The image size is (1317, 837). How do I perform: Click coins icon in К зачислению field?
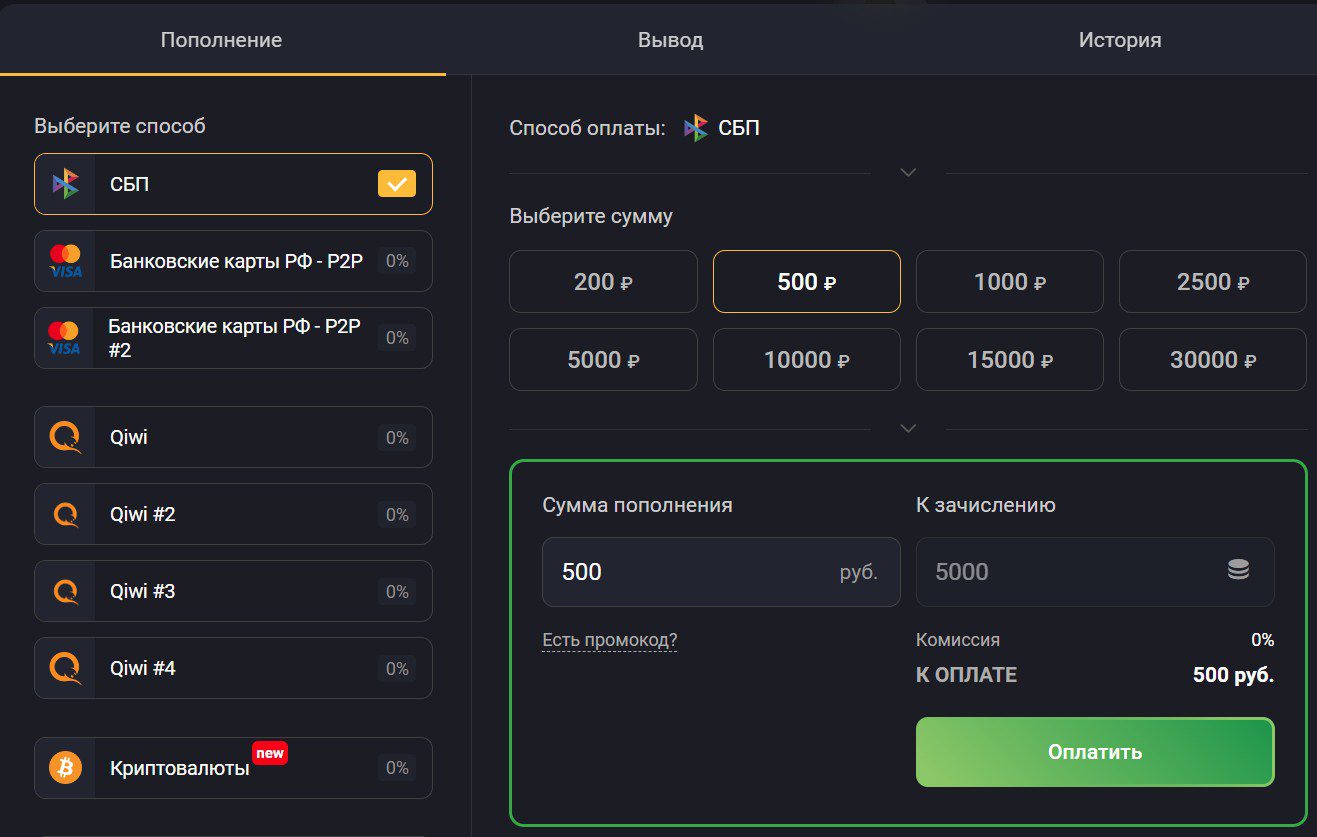1238,571
